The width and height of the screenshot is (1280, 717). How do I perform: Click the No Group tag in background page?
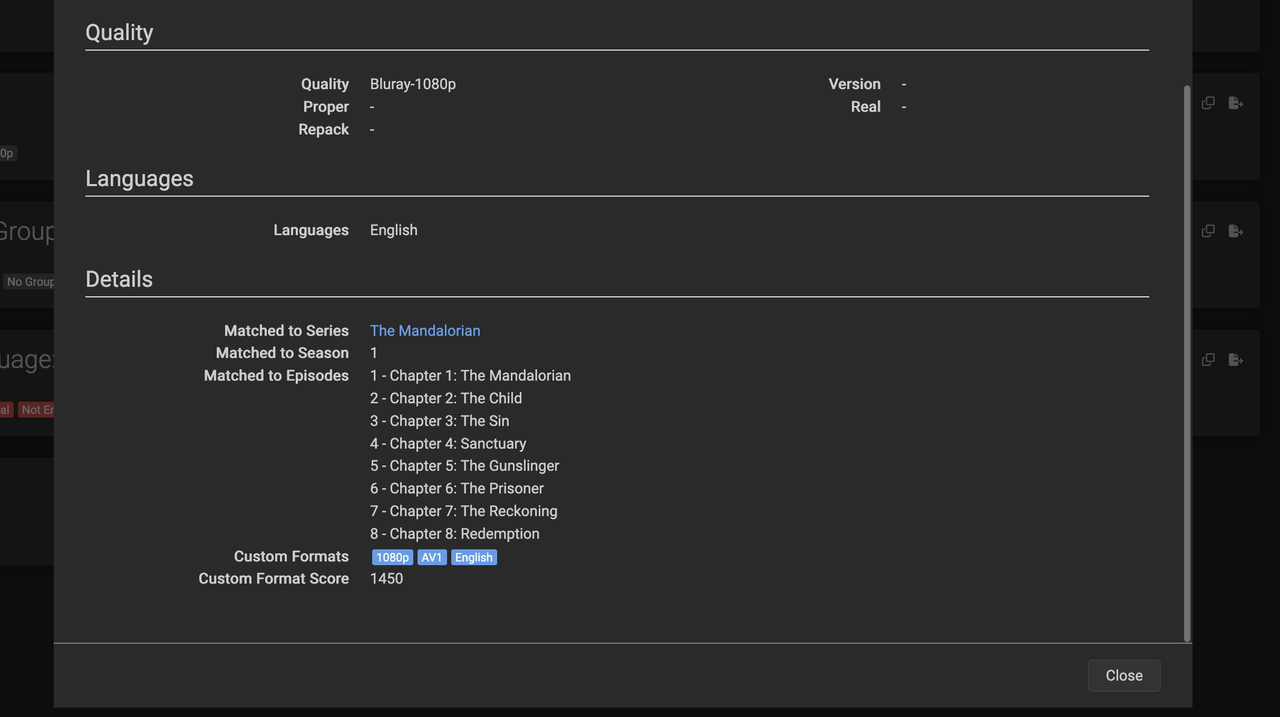click(29, 282)
